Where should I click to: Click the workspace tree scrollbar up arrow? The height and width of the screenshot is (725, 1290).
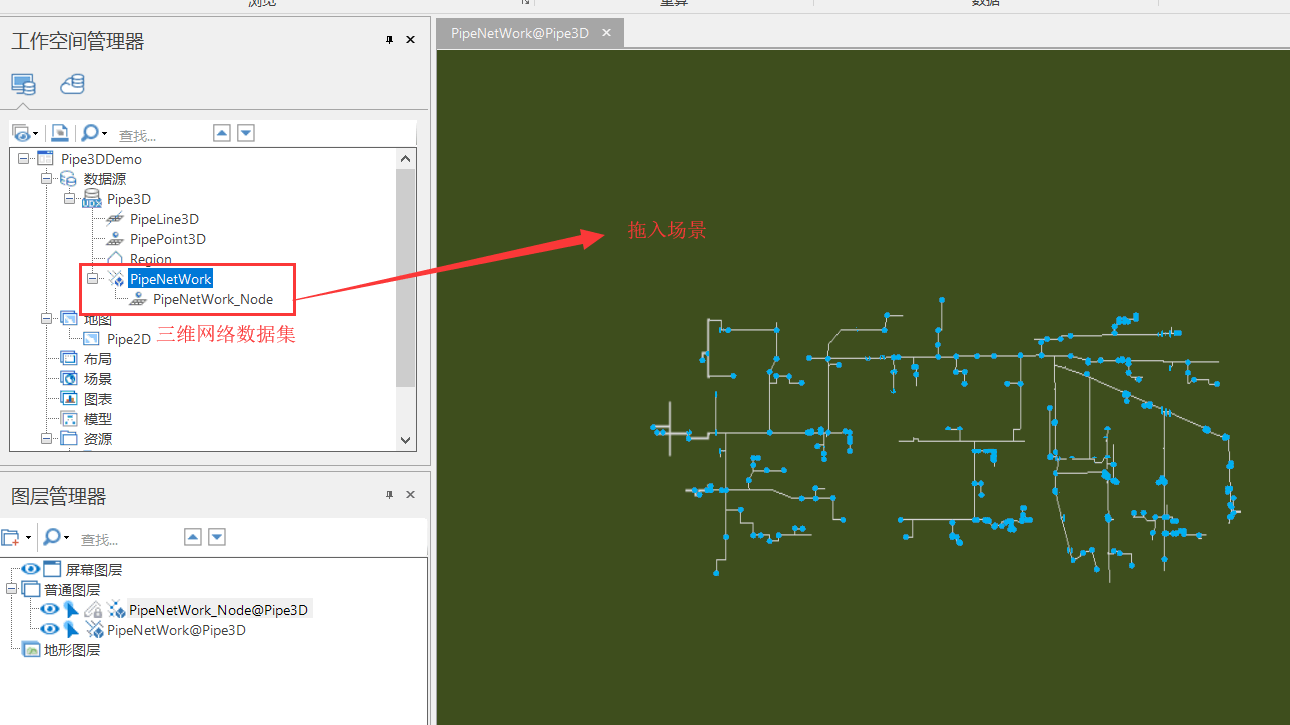tap(405, 159)
